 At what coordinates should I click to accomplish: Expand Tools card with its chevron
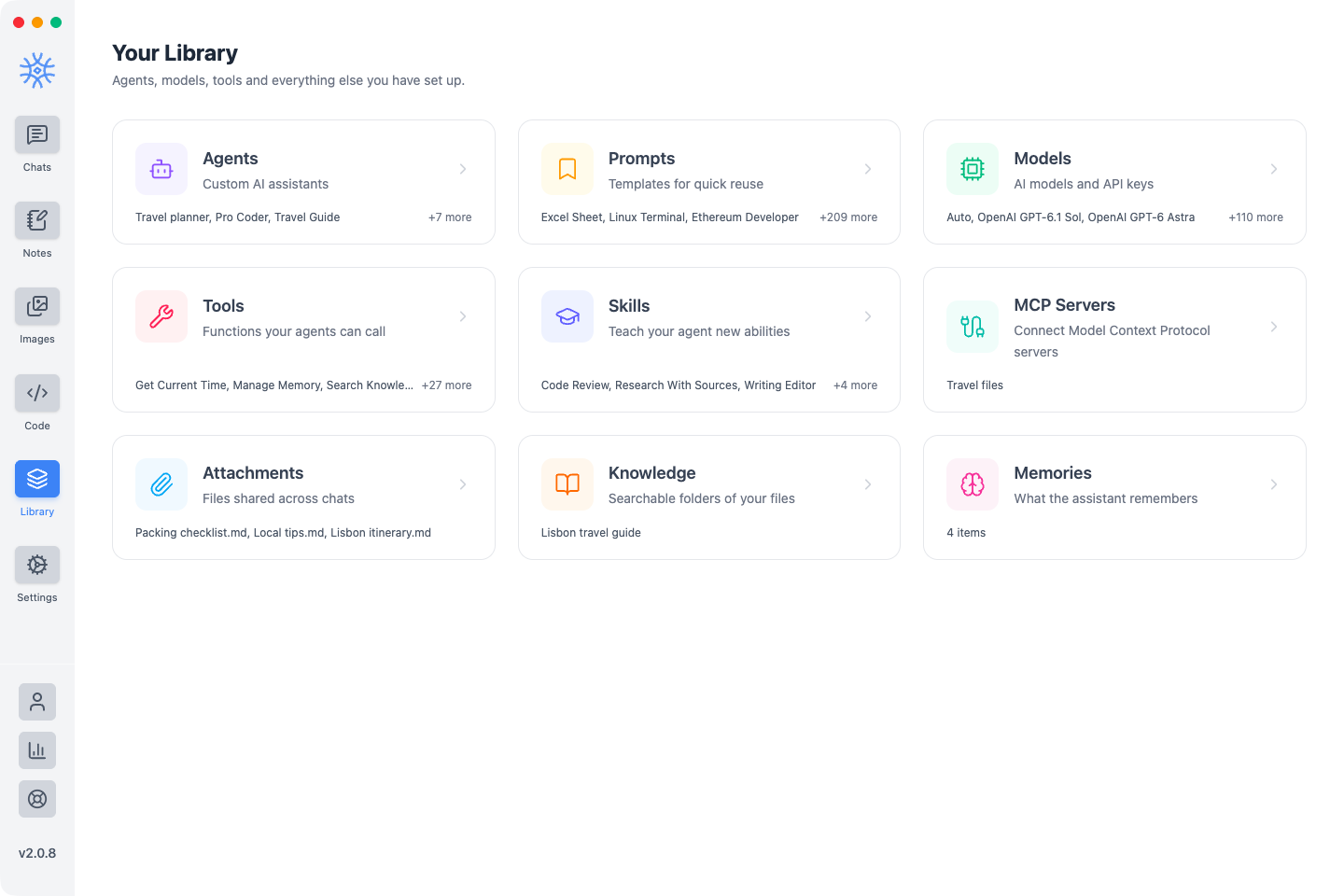pos(463,316)
